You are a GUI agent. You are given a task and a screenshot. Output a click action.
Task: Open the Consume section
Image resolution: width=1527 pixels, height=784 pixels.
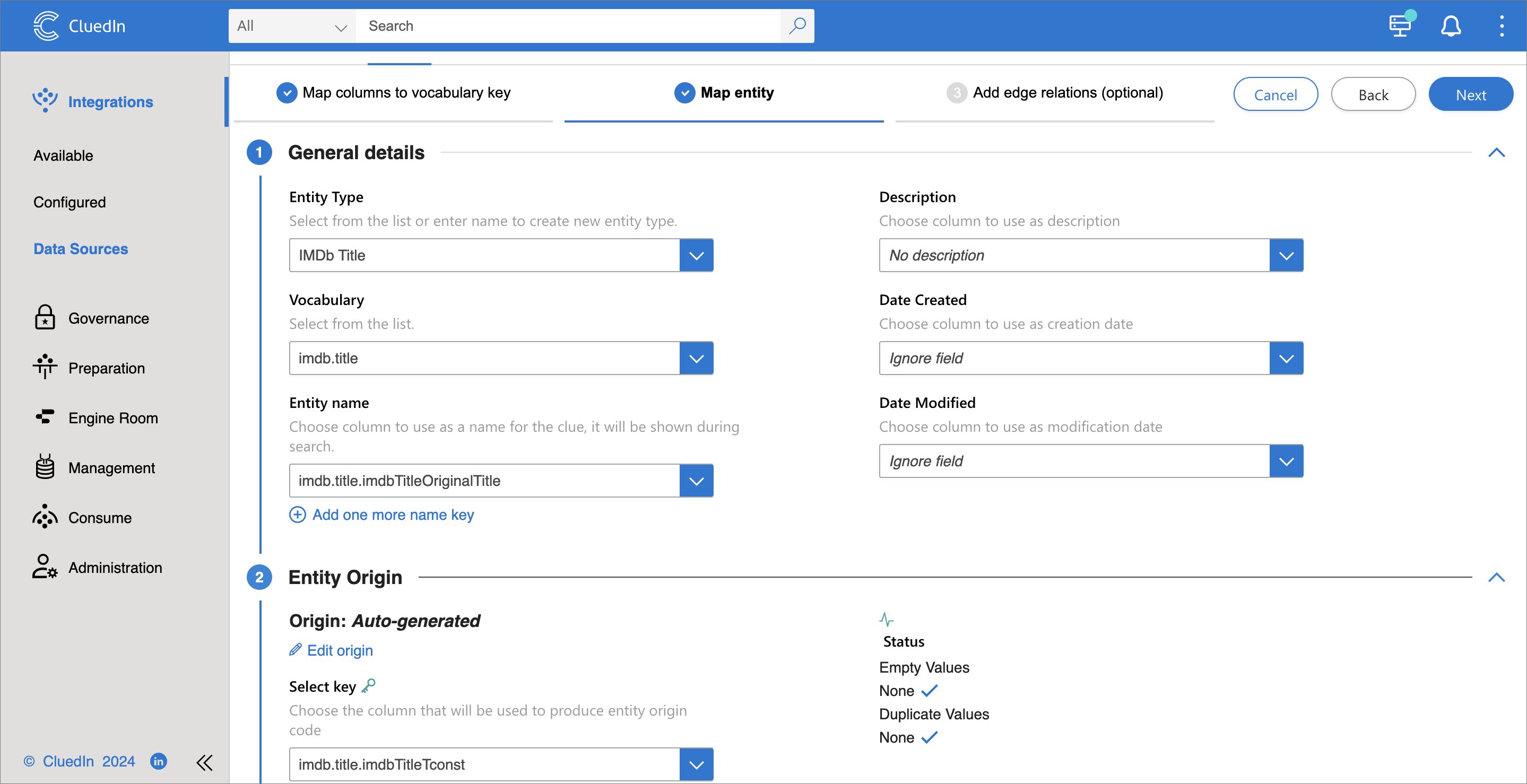[x=100, y=517]
